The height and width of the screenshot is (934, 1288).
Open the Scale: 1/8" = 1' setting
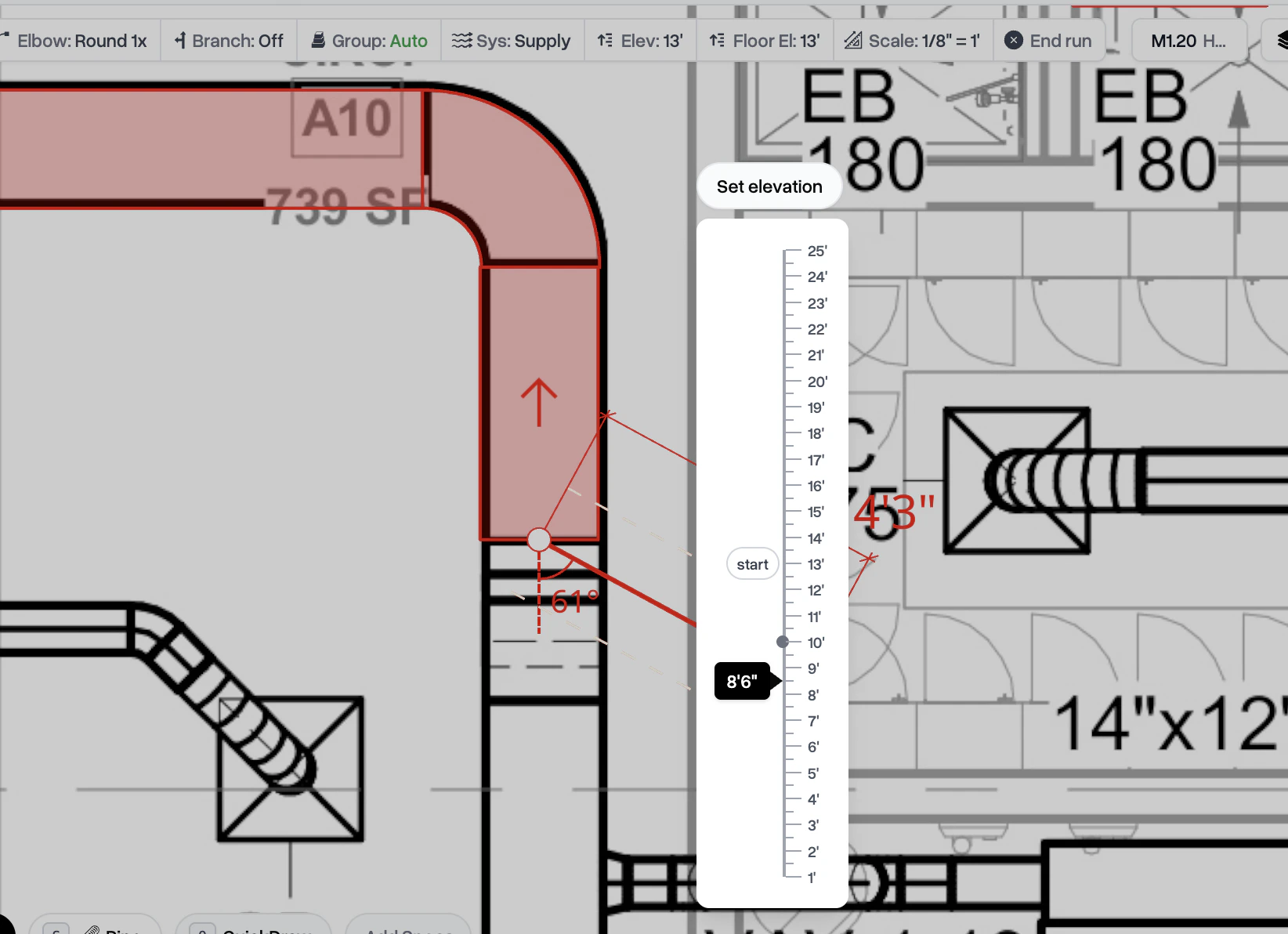click(x=913, y=41)
